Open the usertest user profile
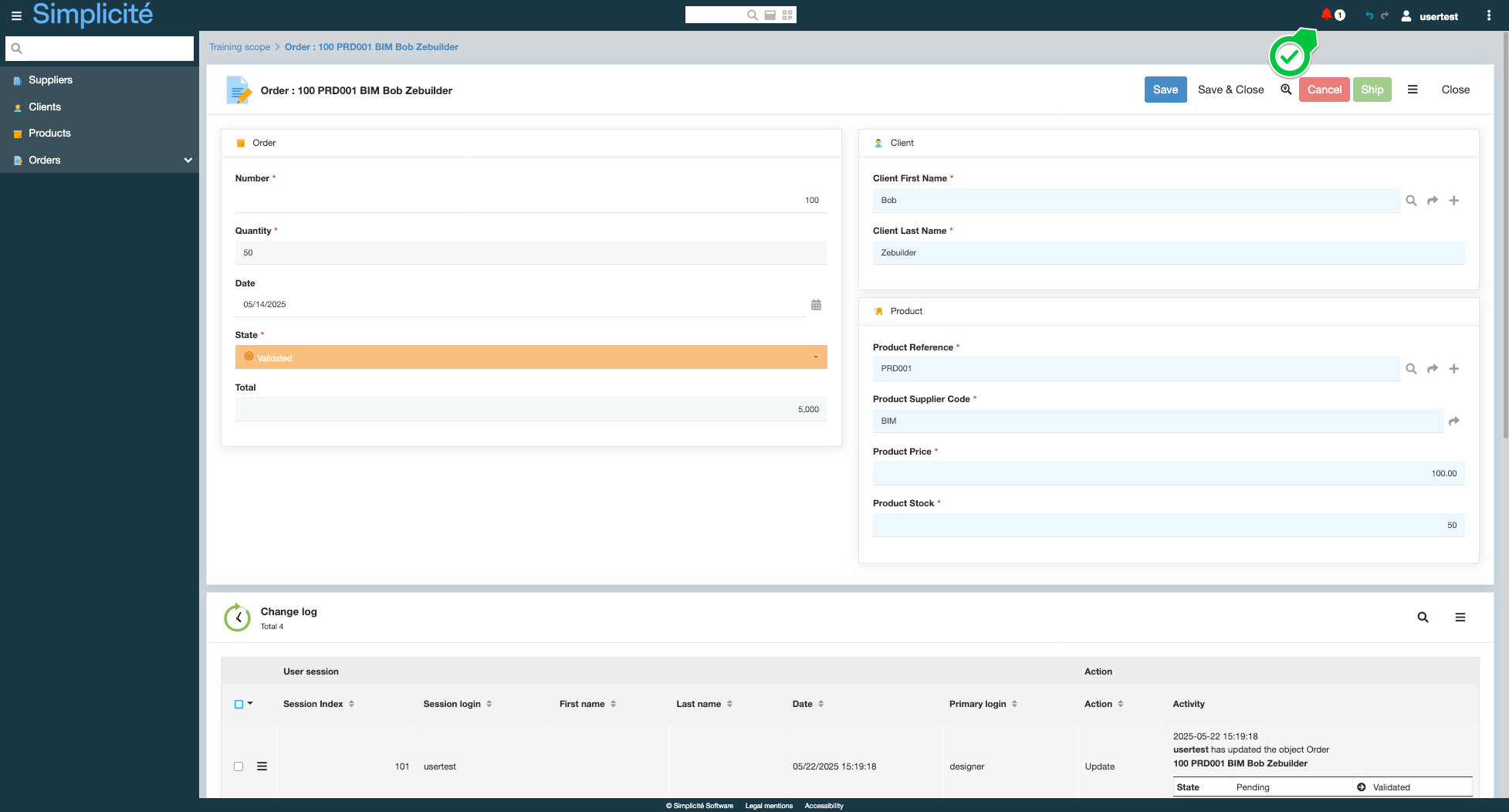Viewport: 1509px width, 812px height. coord(1429,16)
